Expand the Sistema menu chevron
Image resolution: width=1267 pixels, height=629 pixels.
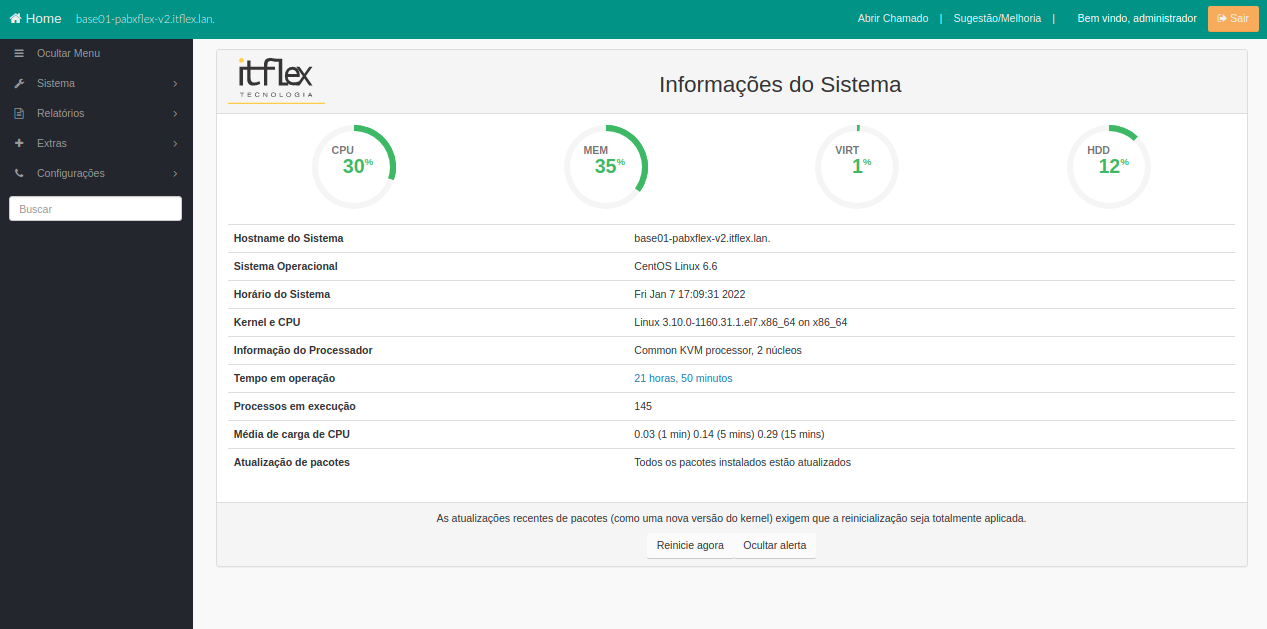point(175,84)
